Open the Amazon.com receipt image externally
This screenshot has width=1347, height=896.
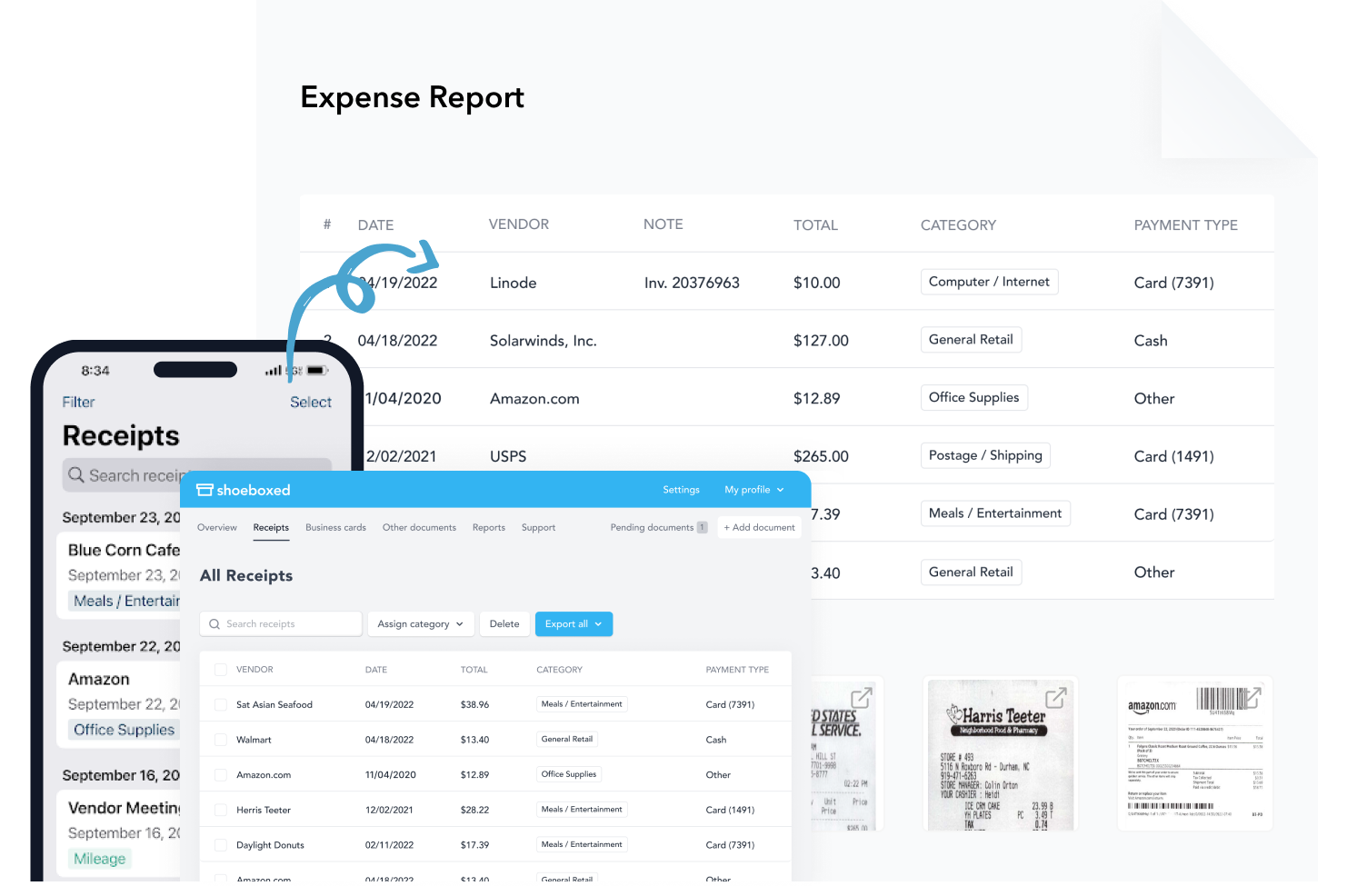pos(1252,698)
